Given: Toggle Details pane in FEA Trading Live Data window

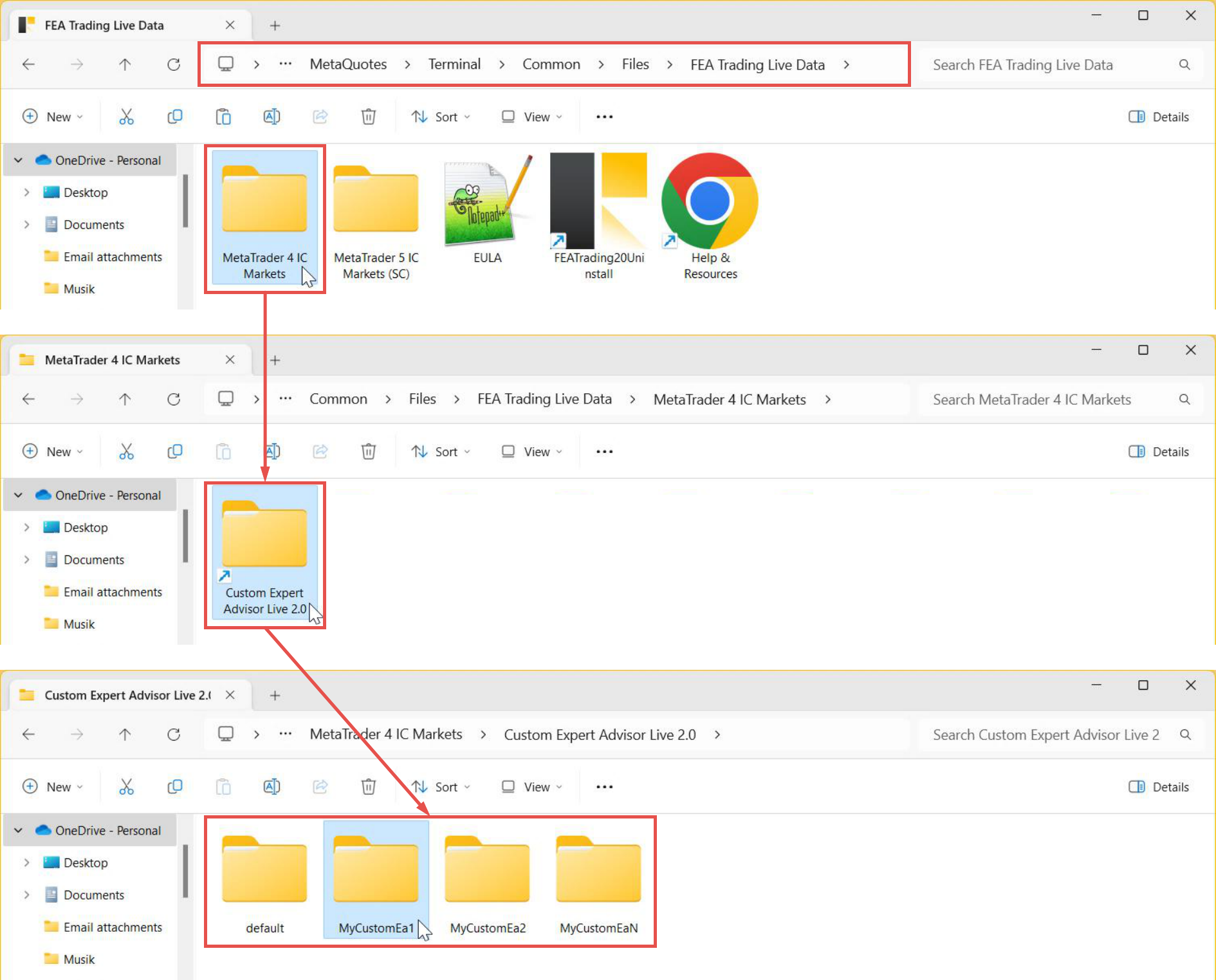Looking at the screenshot, I should pos(1159,116).
